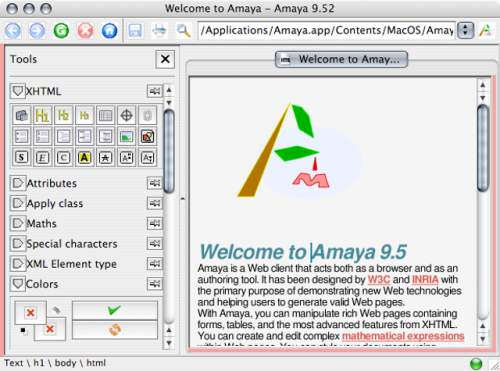
Task: Apply superscript with the raised A icon
Action: (x=126, y=157)
